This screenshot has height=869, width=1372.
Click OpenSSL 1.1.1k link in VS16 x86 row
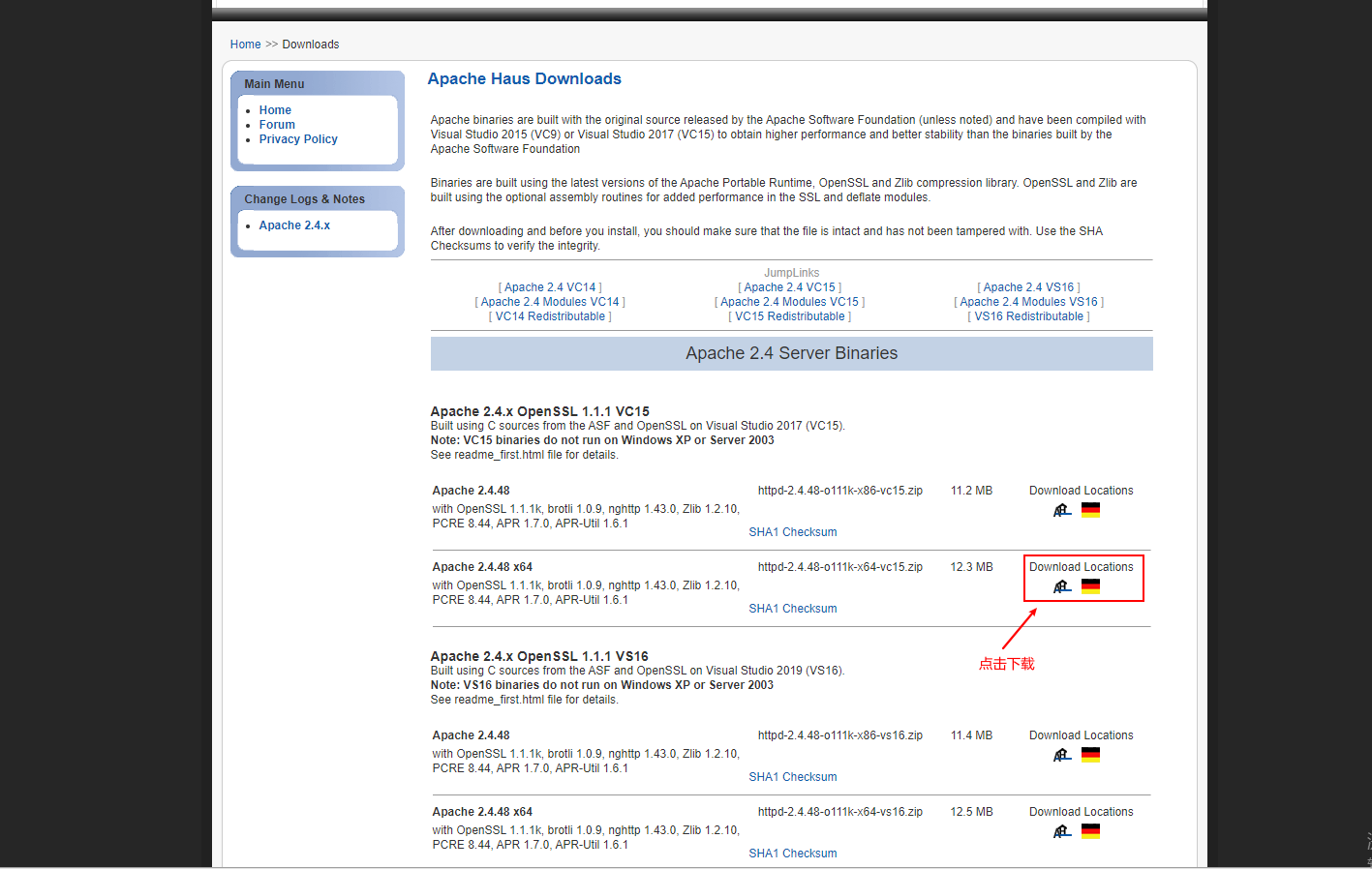tap(526, 754)
